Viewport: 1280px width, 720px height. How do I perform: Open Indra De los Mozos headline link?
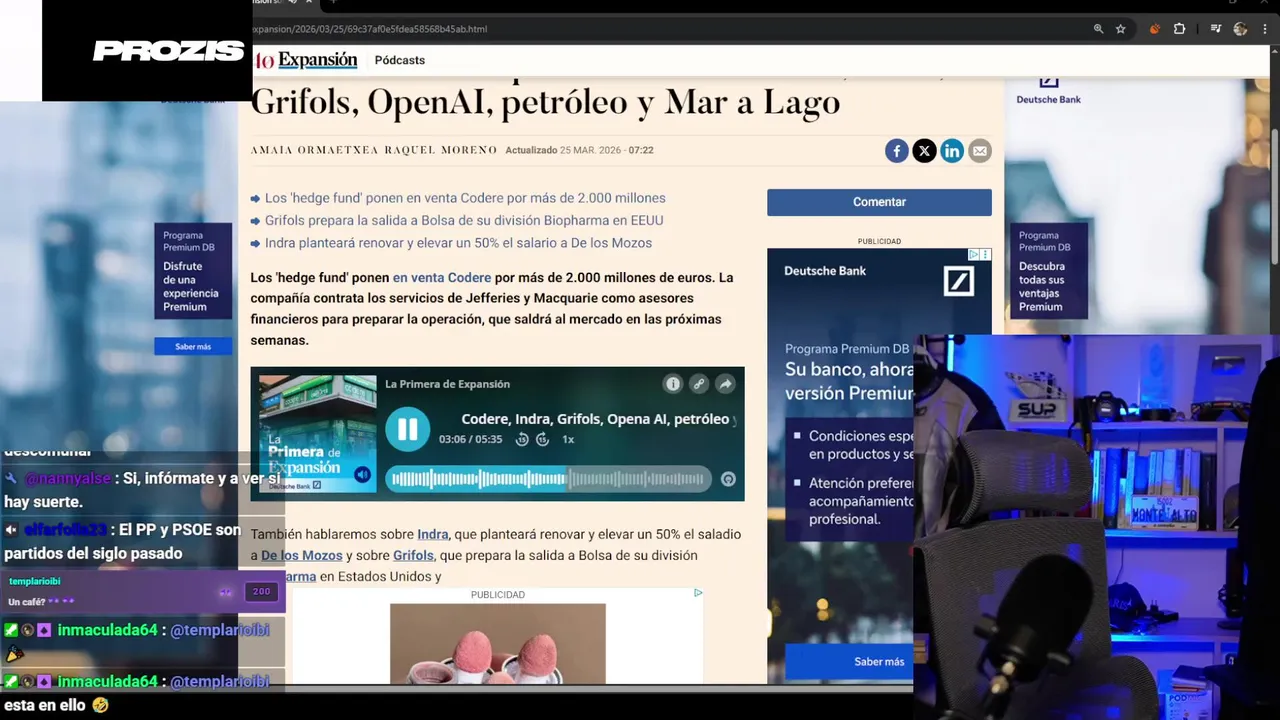(x=458, y=243)
